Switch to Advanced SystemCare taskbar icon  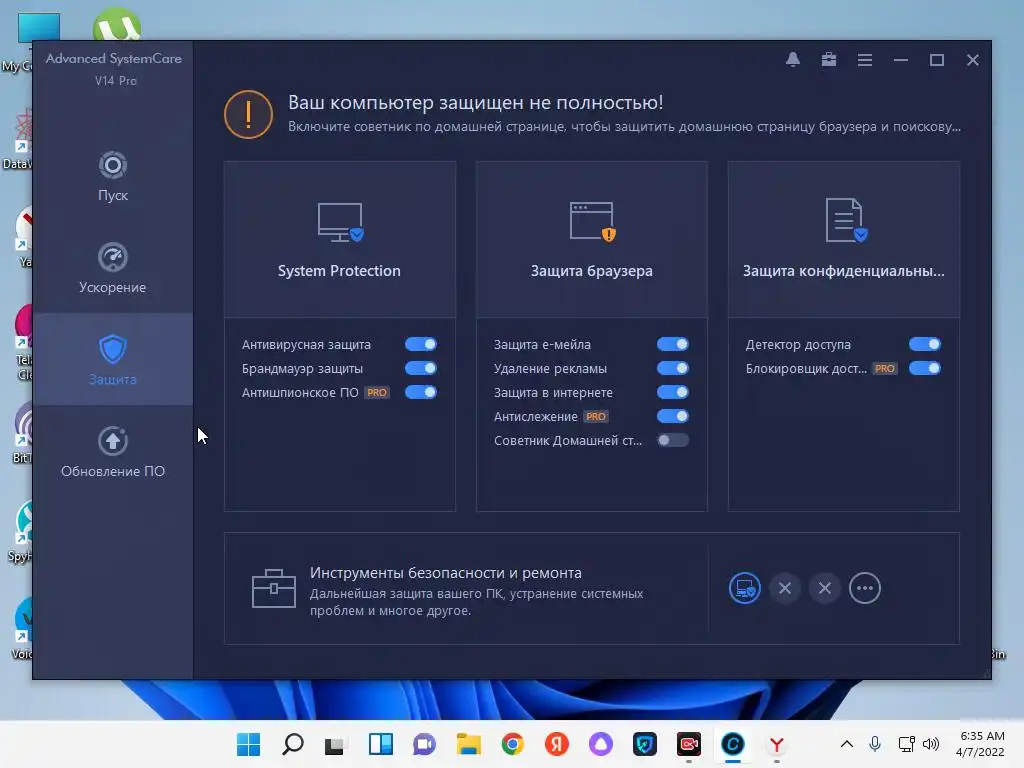(x=733, y=744)
